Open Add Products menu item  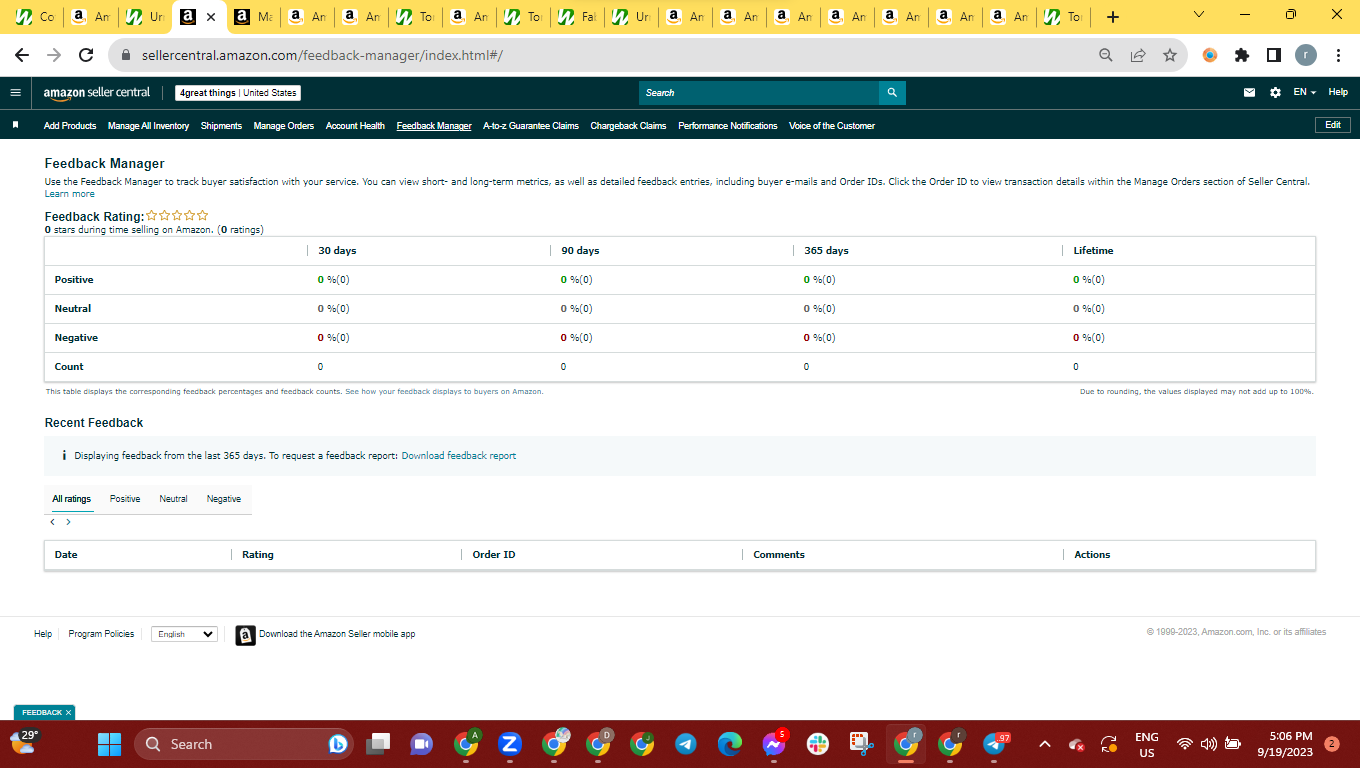(70, 126)
